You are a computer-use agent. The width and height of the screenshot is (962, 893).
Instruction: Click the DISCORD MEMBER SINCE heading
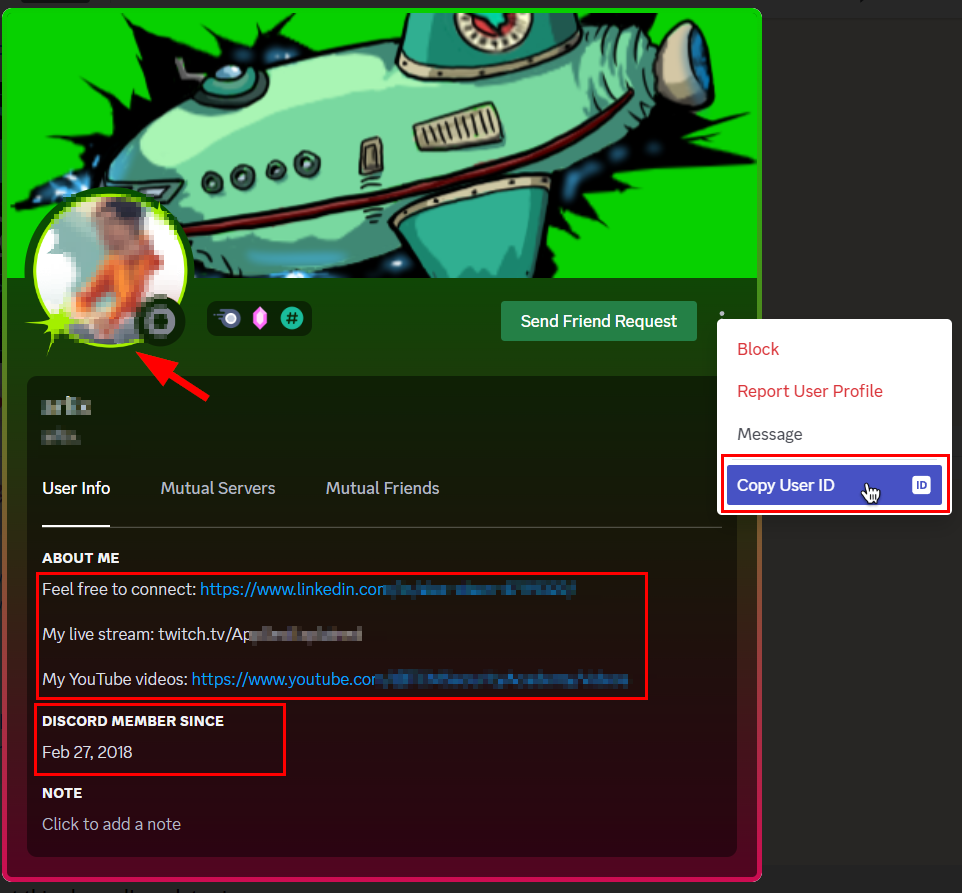coord(133,721)
